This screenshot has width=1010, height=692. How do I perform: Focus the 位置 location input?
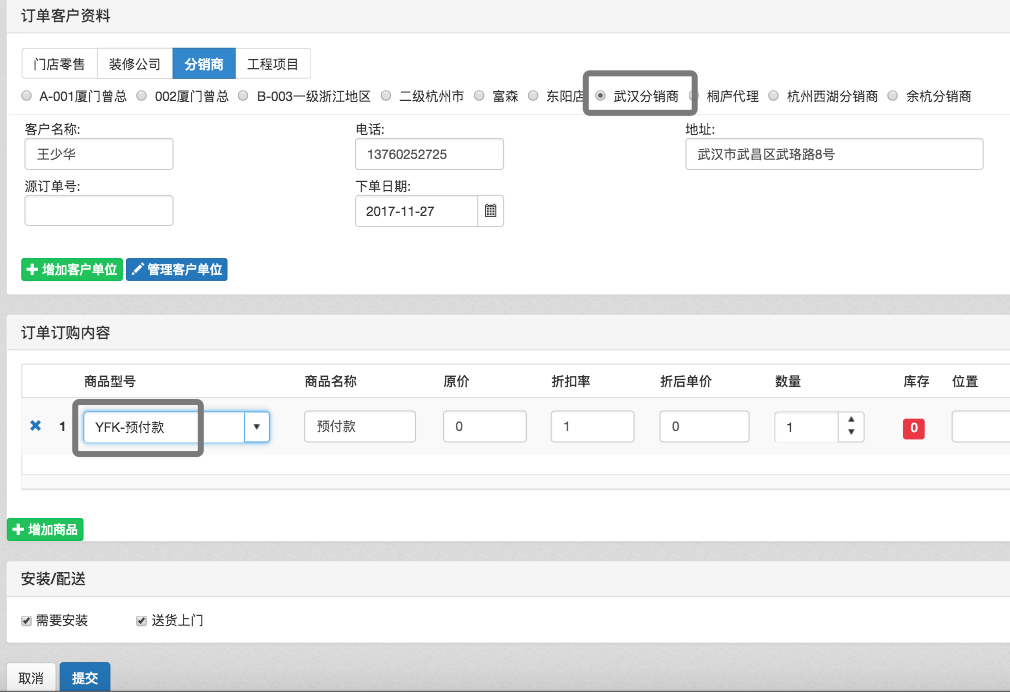(981, 427)
